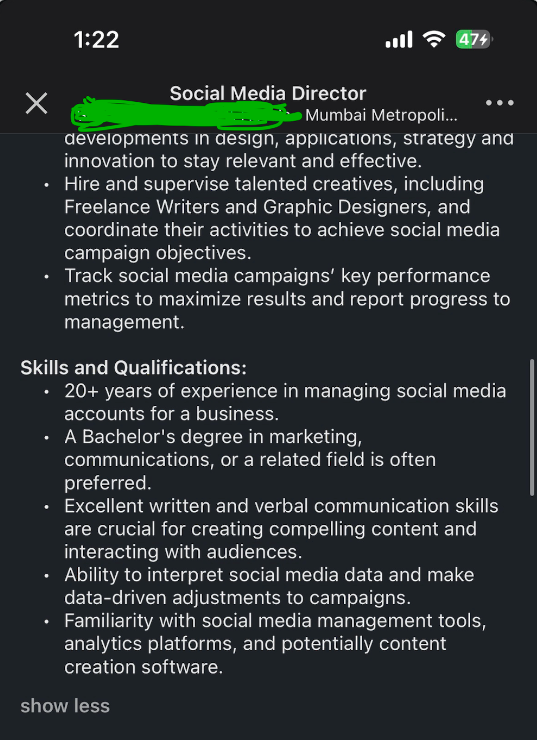Image resolution: width=537 pixels, height=740 pixels.
Task: Tap the green scribbled-out company name
Action: pyautogui.click(x=185, y=114)
